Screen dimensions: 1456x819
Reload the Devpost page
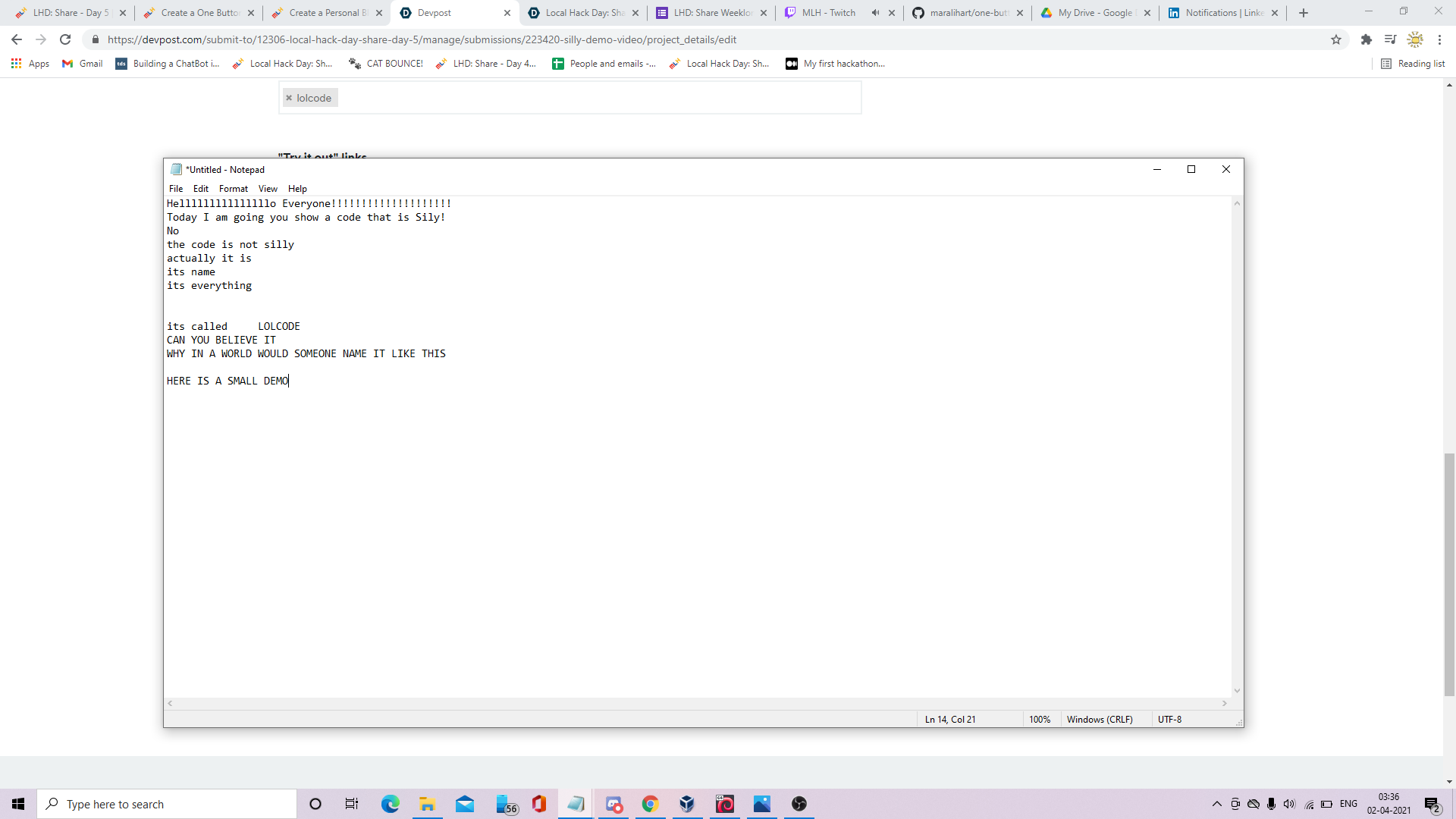tap(65, 39)
